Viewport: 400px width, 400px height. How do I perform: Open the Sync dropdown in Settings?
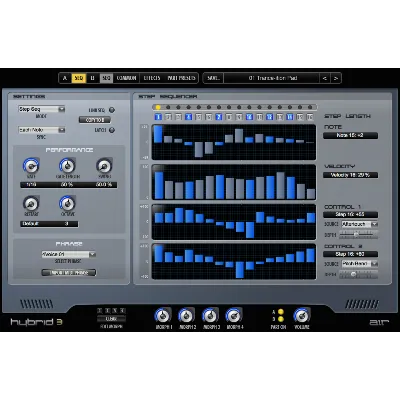tap(42, 130)
